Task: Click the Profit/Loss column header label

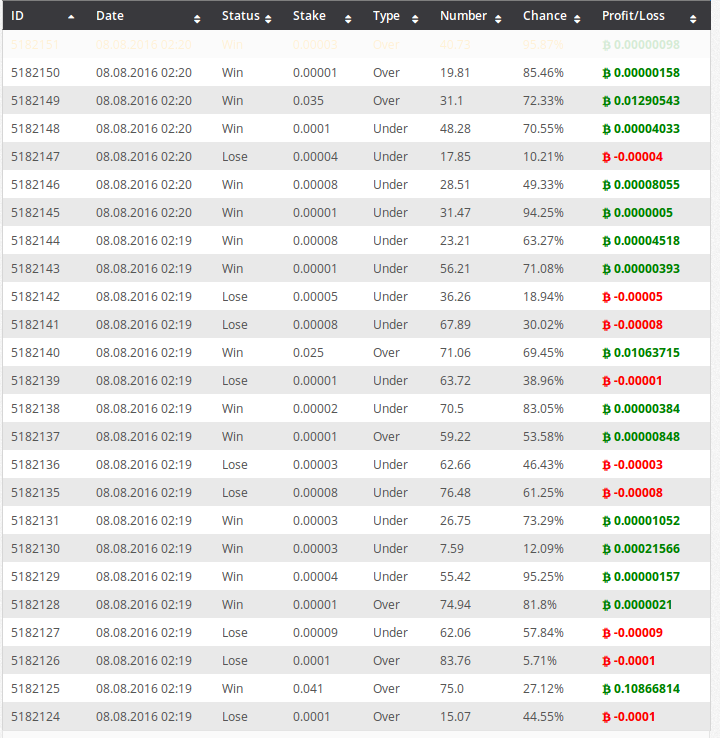Action: tap(633, 16)
